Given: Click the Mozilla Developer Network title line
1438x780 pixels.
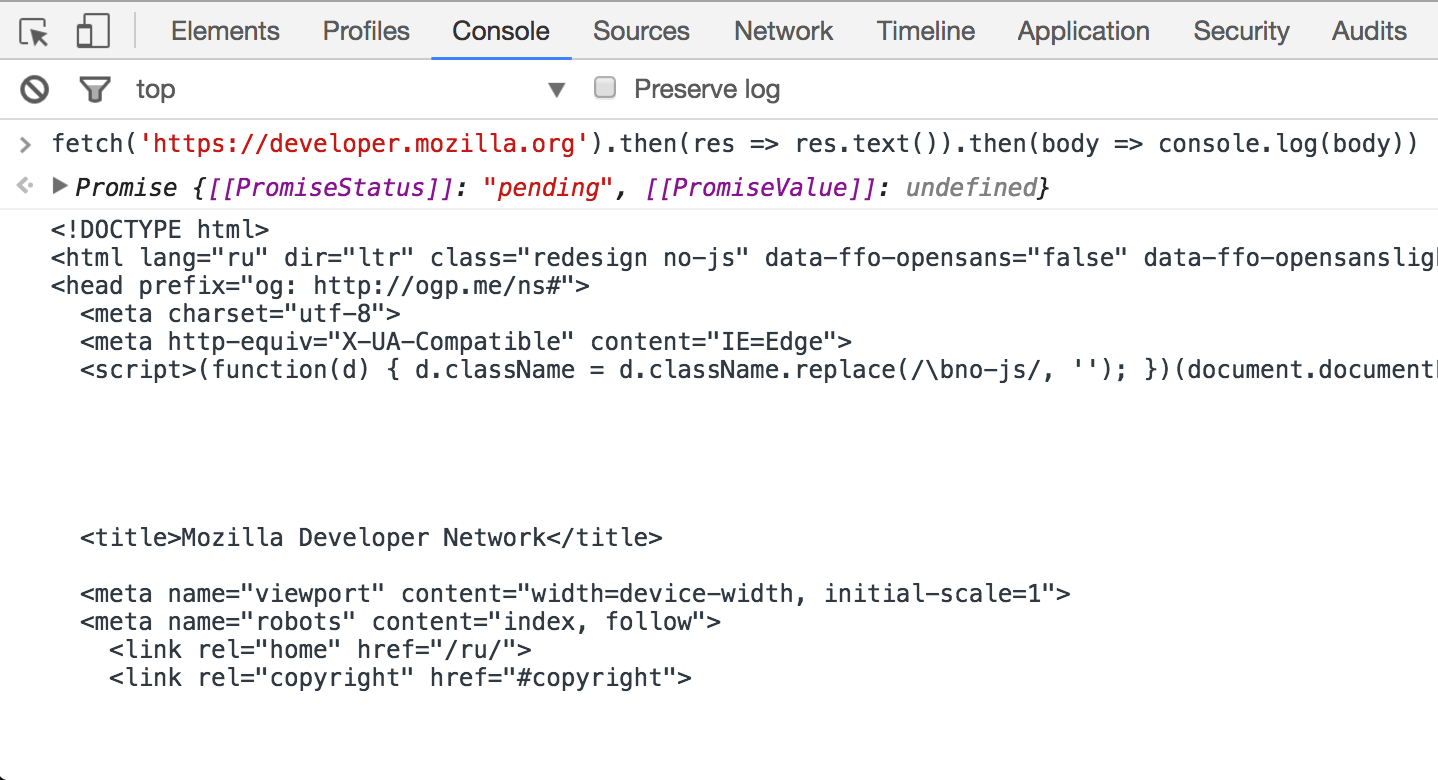Looking at the screenshot, I should pos(371,538).
